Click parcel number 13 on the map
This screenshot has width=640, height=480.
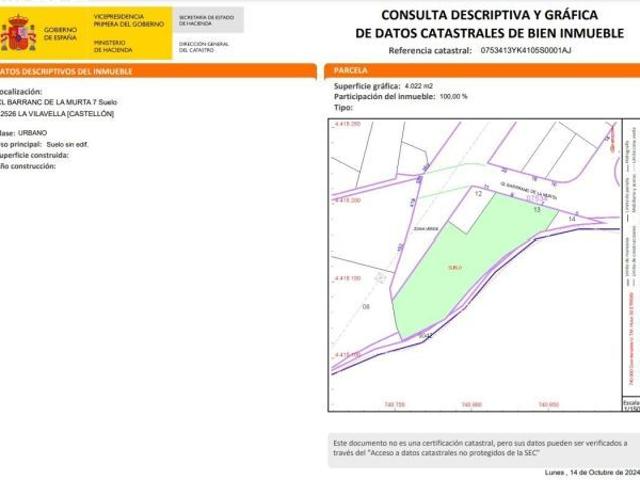coord(537,209)
